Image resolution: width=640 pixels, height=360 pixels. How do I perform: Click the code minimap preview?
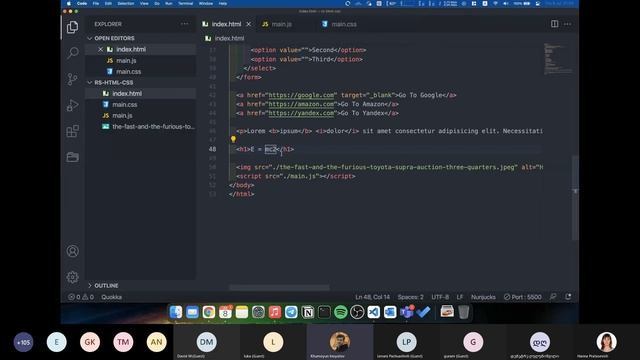pyautogui.click(x=558, y=59)
